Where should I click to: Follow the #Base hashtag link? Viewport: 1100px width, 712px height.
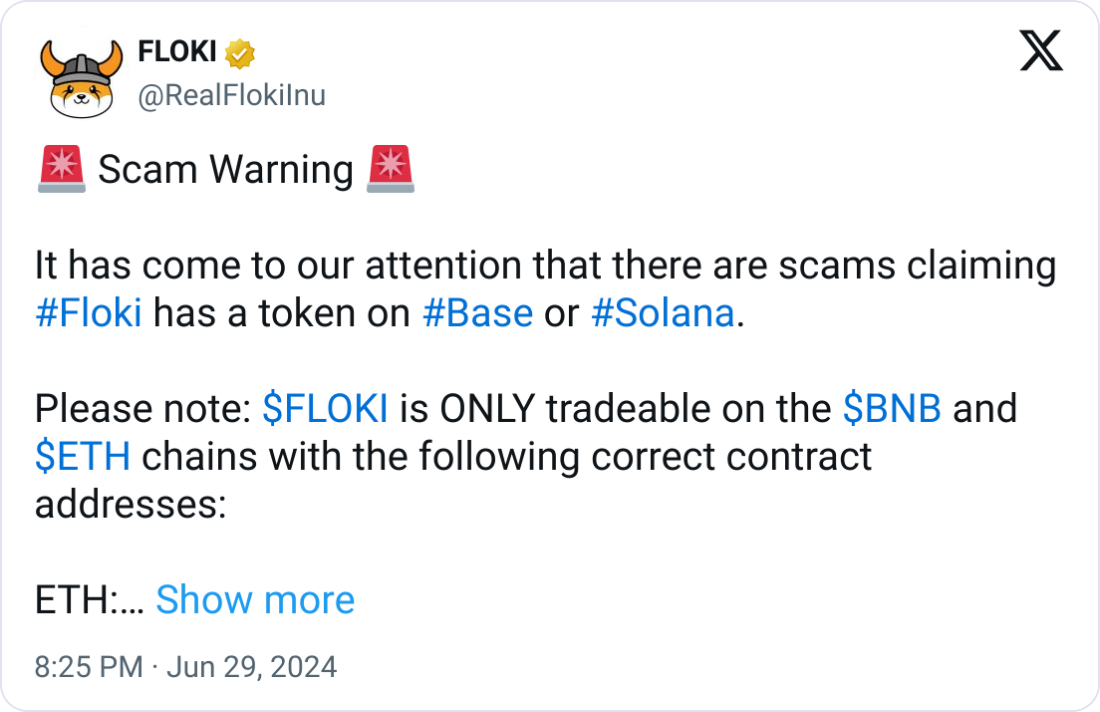(x=477, y=314)
